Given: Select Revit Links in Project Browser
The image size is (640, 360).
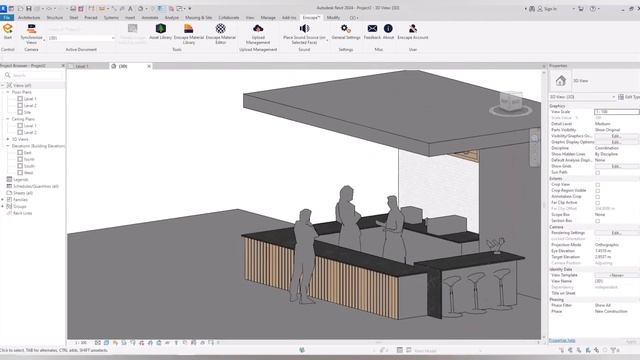Looking at the screenshot, I should [22, 213].
